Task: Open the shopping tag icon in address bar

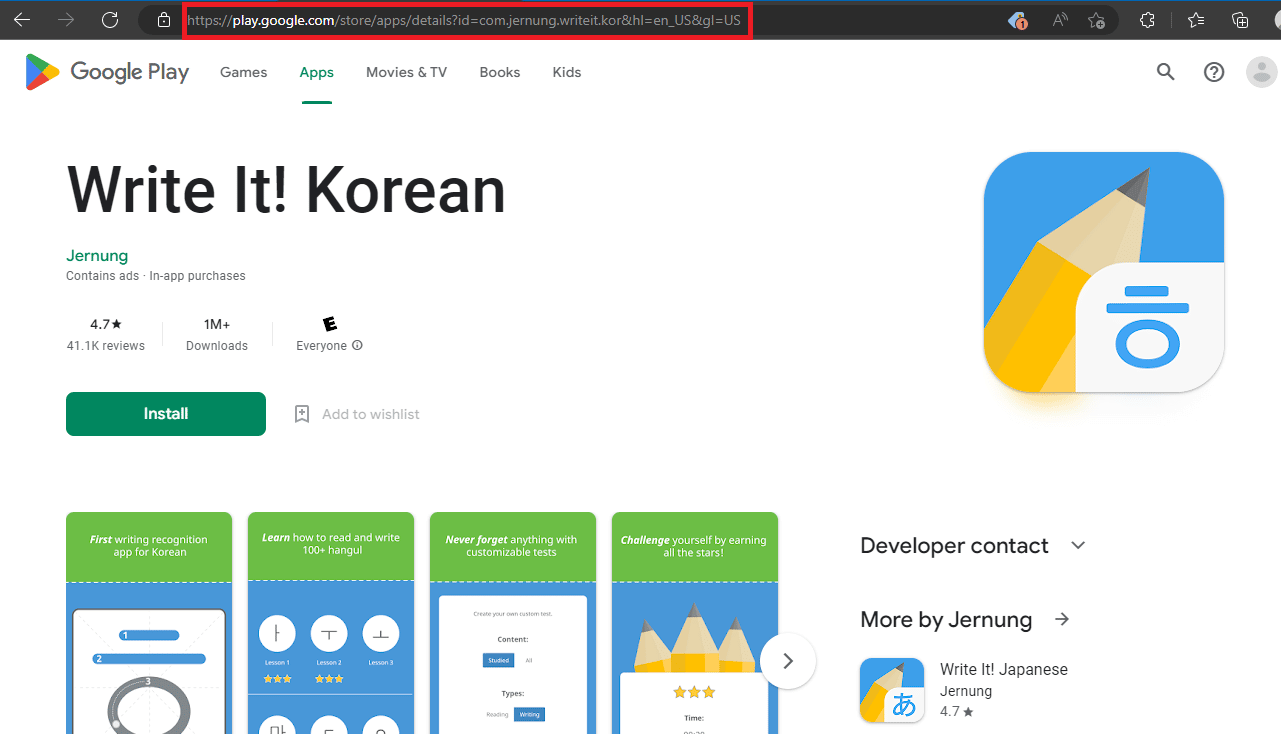Action: (1018, 20)
